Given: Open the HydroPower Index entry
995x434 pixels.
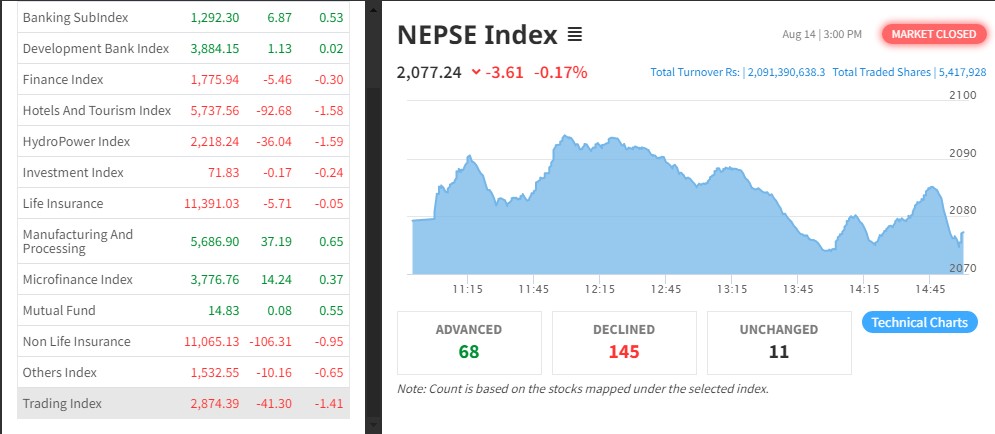Looking at the screenshot, I should (x=76, y=142).
